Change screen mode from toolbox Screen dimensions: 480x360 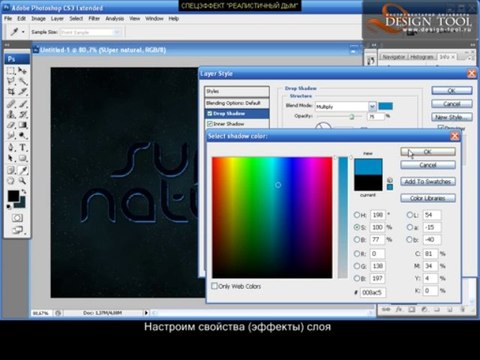click(x=17, y=230)
